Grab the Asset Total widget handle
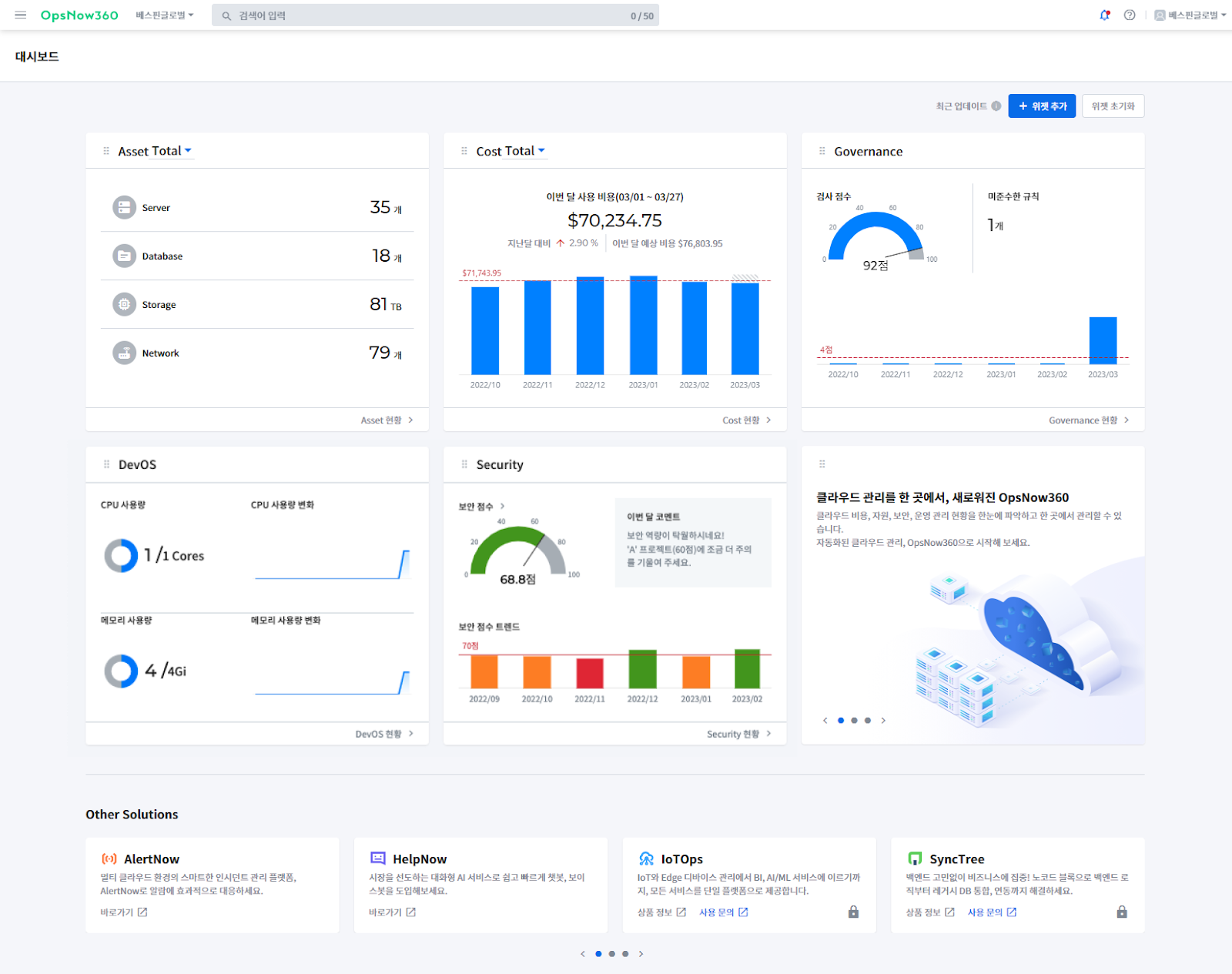1232x974 pixels. (x=106, y=151)
